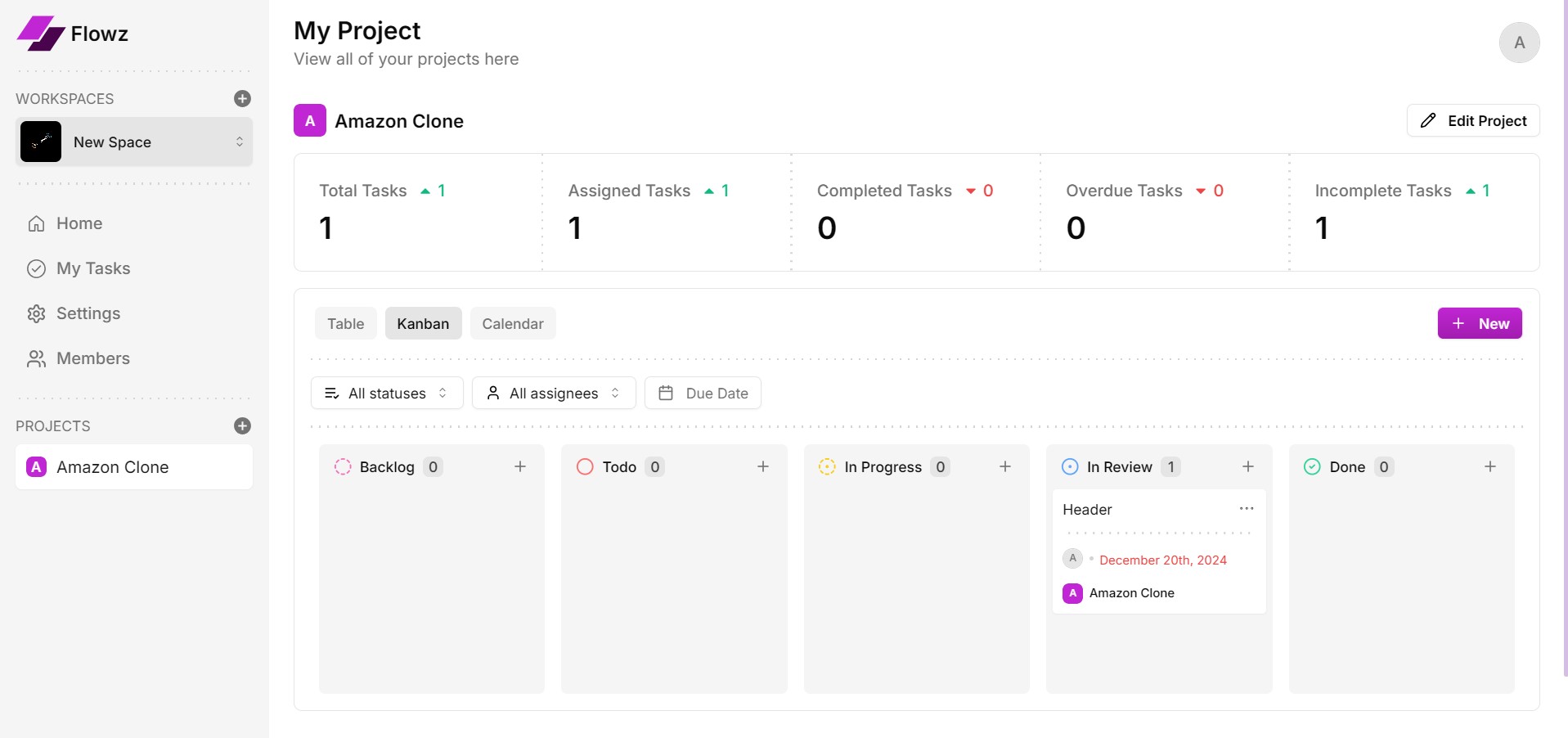Expand the All statuses filter
The image size is (1568, 738).
pyautogui.click(x=386, y=393)
